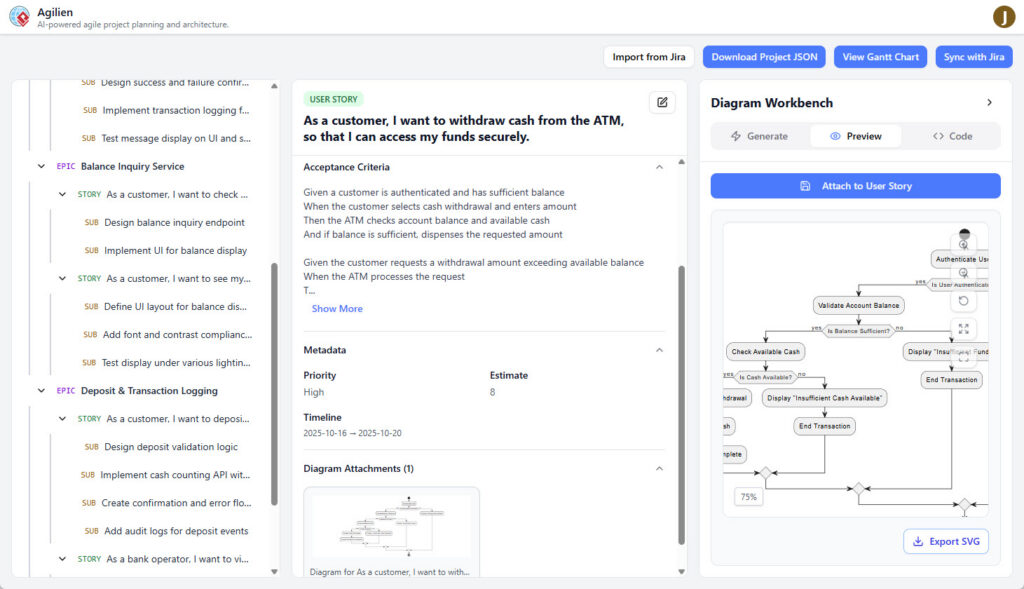
Task: Open Show More in Acceptance Criteria
Action: [337, 308]
